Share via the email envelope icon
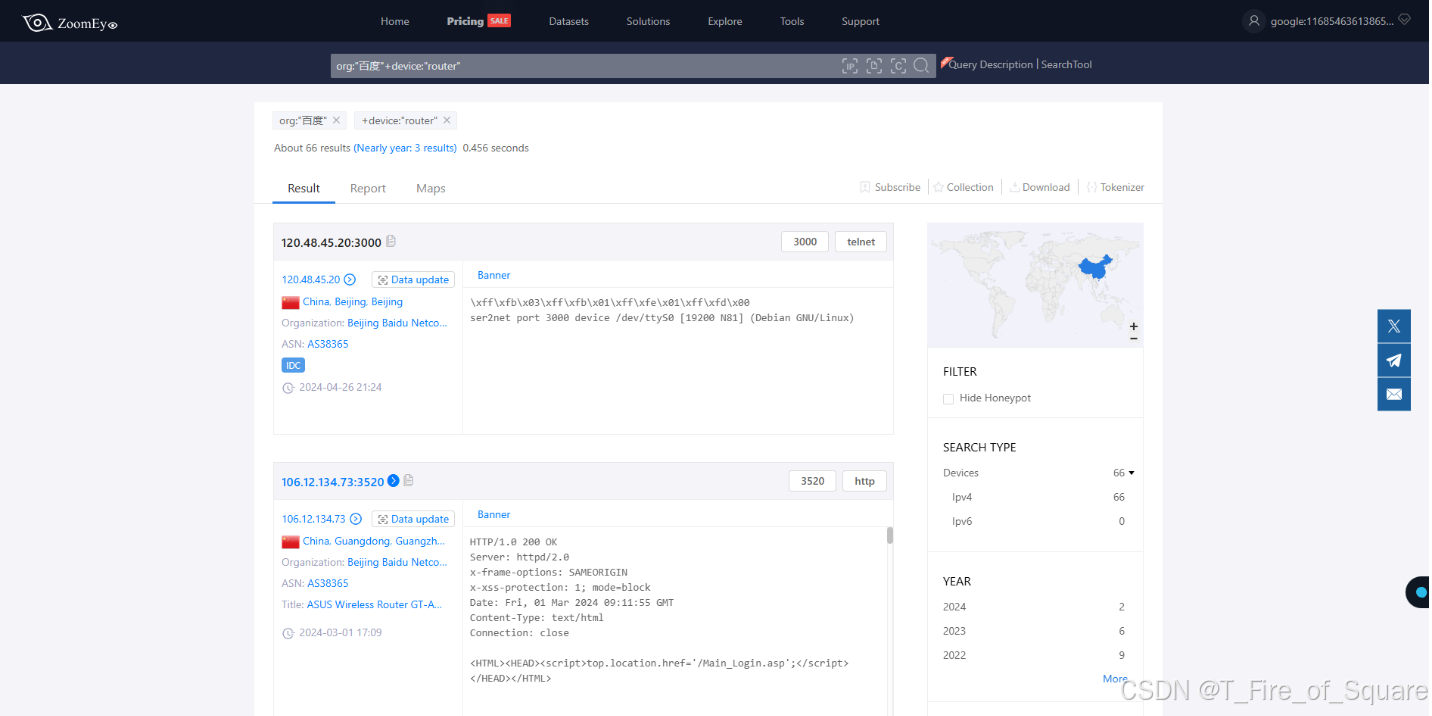The image size is (1432, 716). [1394, 394]
